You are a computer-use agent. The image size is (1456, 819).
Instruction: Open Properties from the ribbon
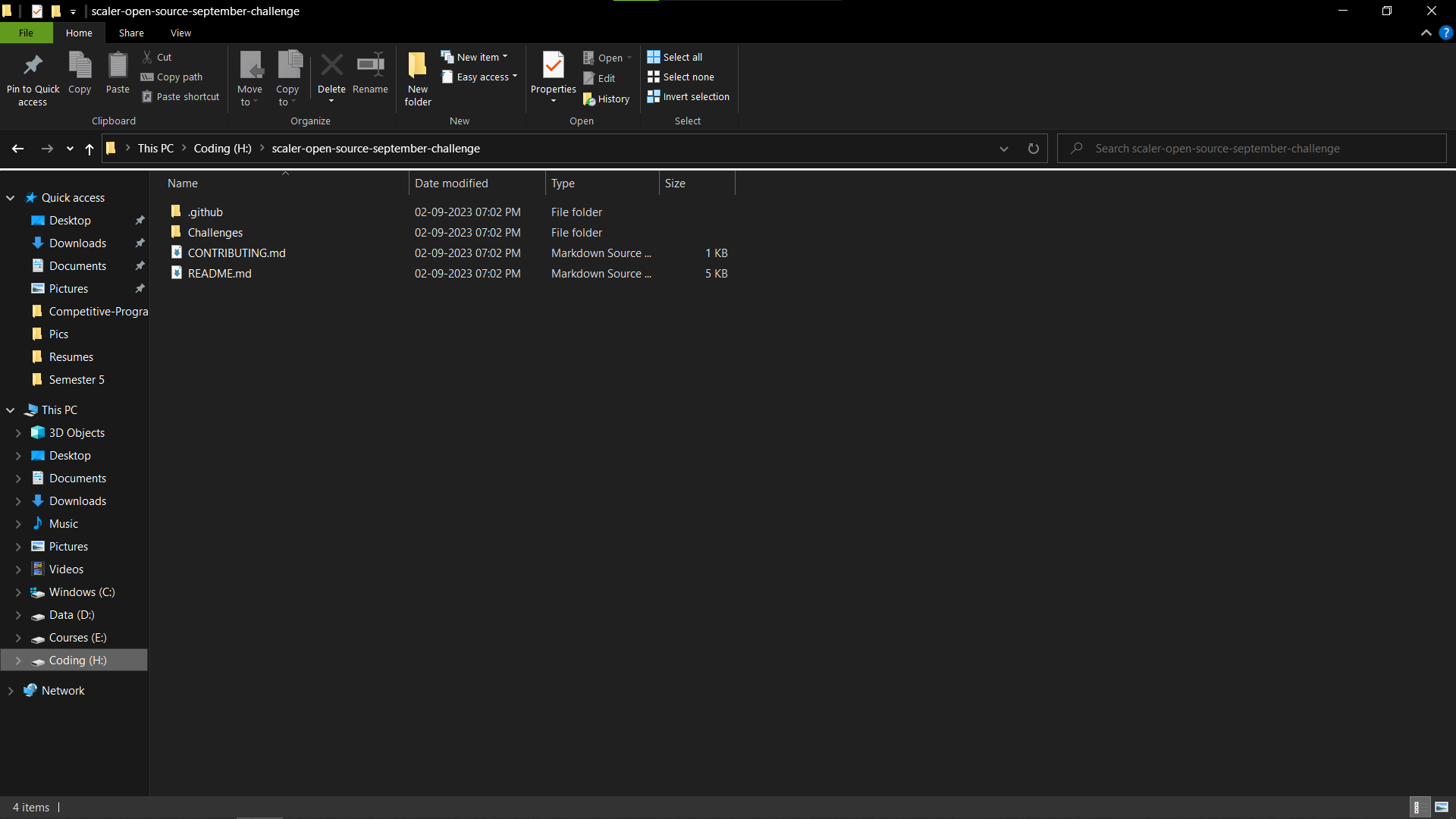pyautogui.click(x=553, y=67)
